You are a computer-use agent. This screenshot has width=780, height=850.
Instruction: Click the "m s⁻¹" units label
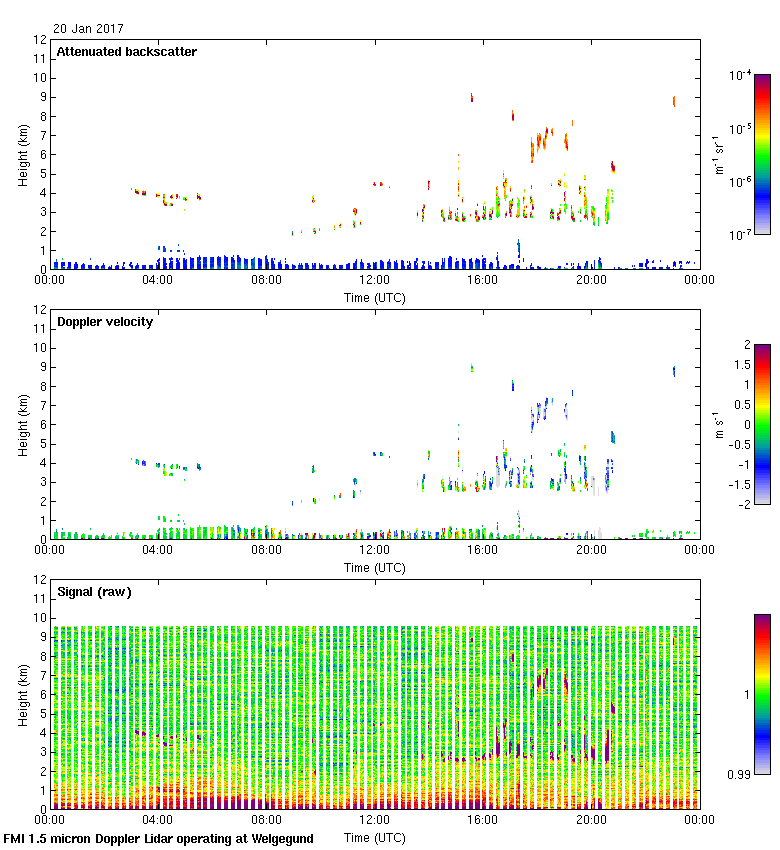coord(718,425)
